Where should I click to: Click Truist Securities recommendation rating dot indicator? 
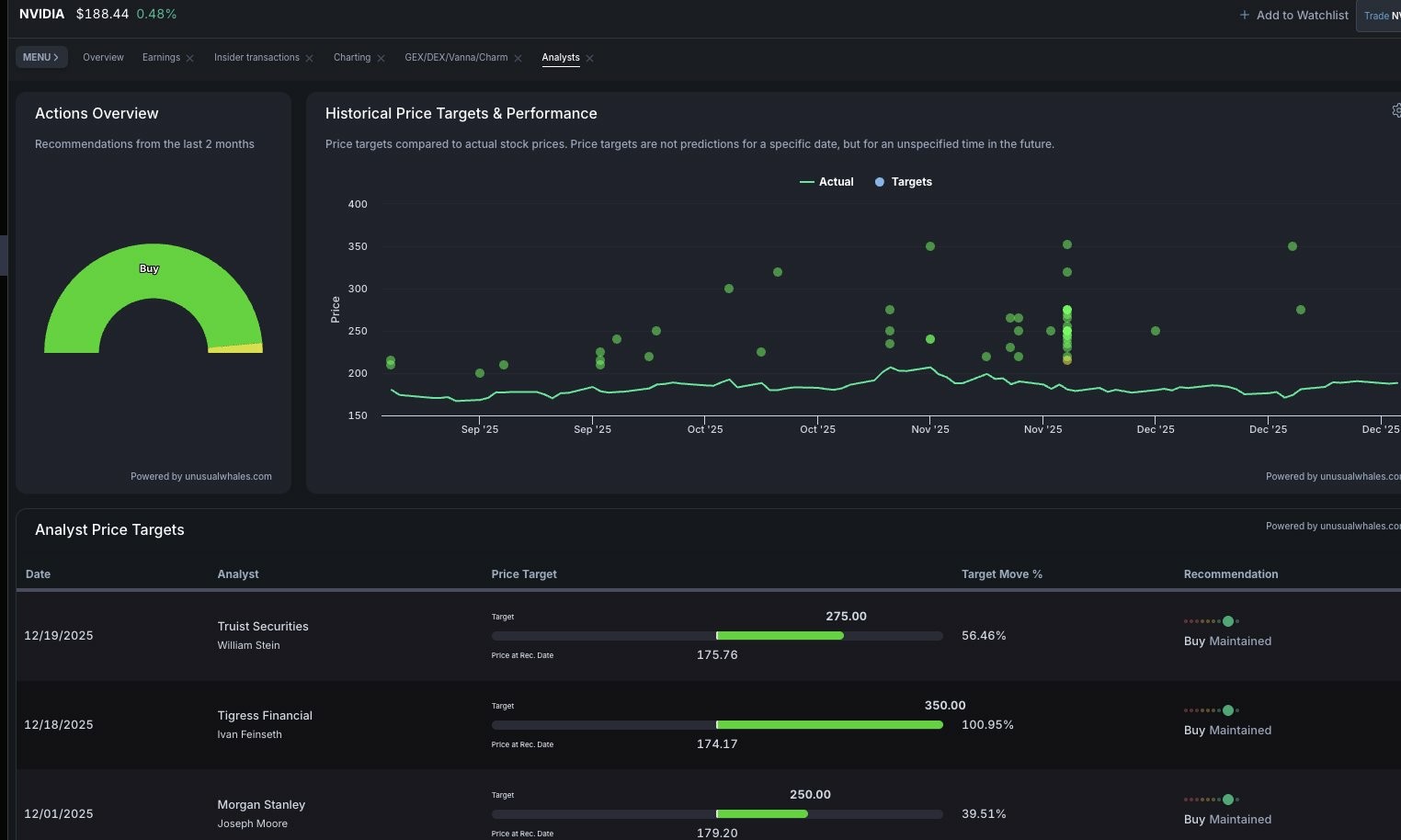pyautogui.click(x=1227, y=621)
